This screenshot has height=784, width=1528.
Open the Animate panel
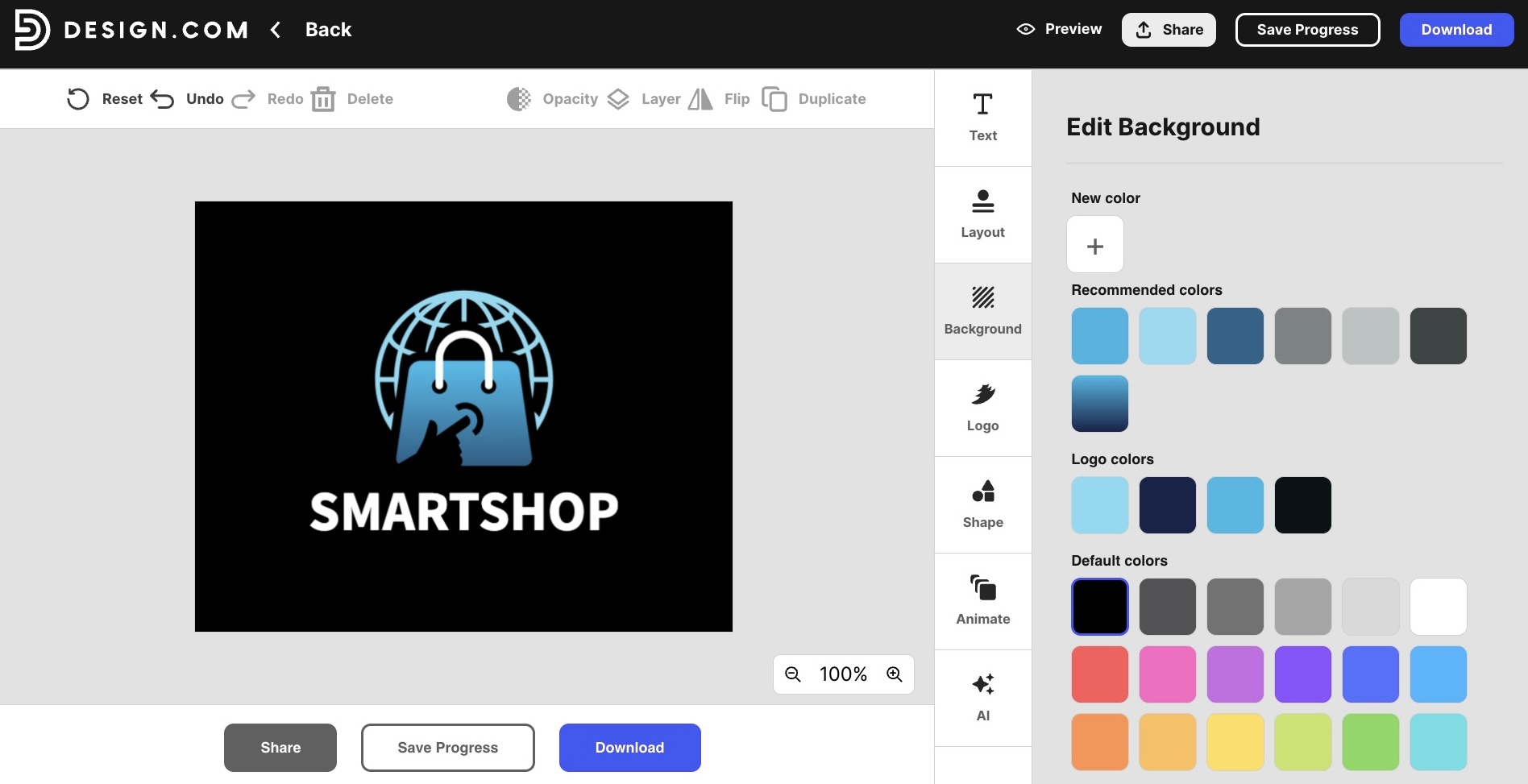click(982, 601)
